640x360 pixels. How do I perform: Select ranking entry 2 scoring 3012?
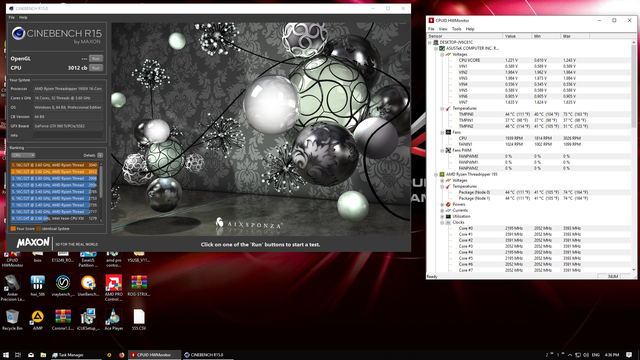click(x=54, y=172)
